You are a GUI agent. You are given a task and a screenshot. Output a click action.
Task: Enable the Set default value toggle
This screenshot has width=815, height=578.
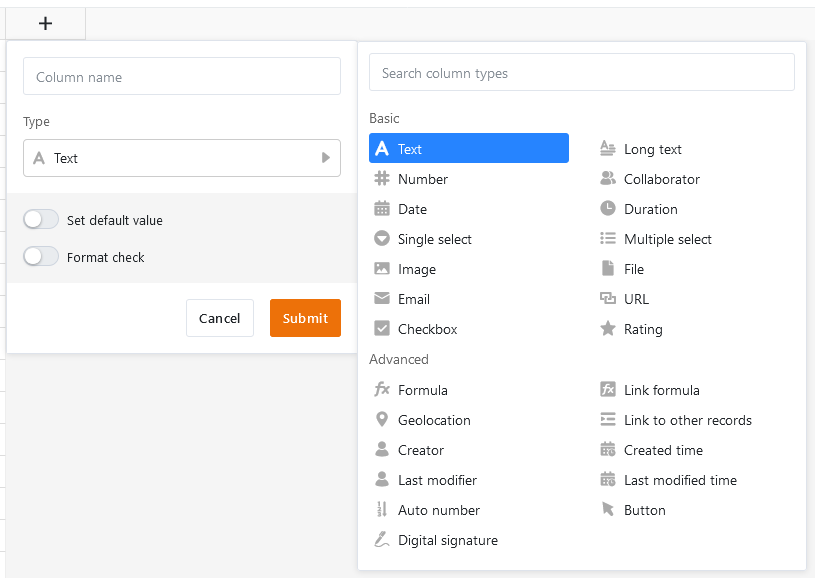(x=41, y=220)
